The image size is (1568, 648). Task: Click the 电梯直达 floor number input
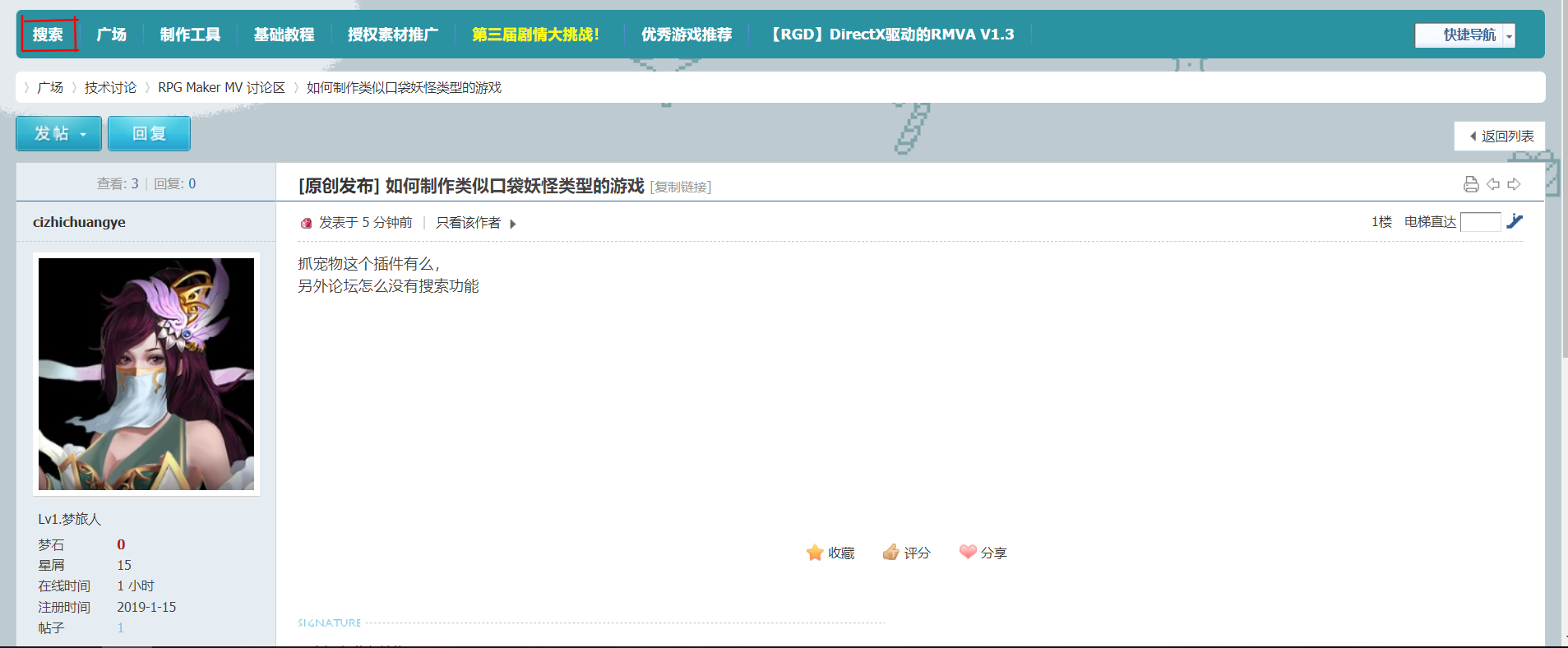click(1481, 222)
